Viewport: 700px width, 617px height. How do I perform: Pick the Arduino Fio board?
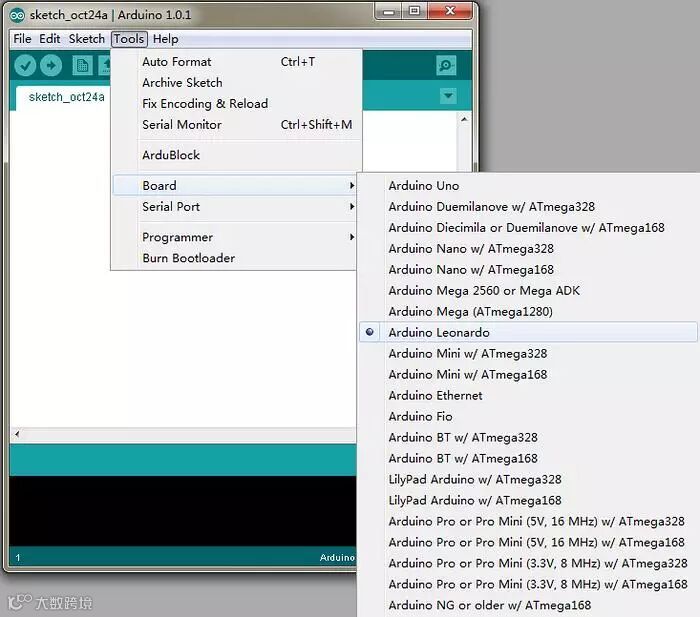tap(528, 416)
